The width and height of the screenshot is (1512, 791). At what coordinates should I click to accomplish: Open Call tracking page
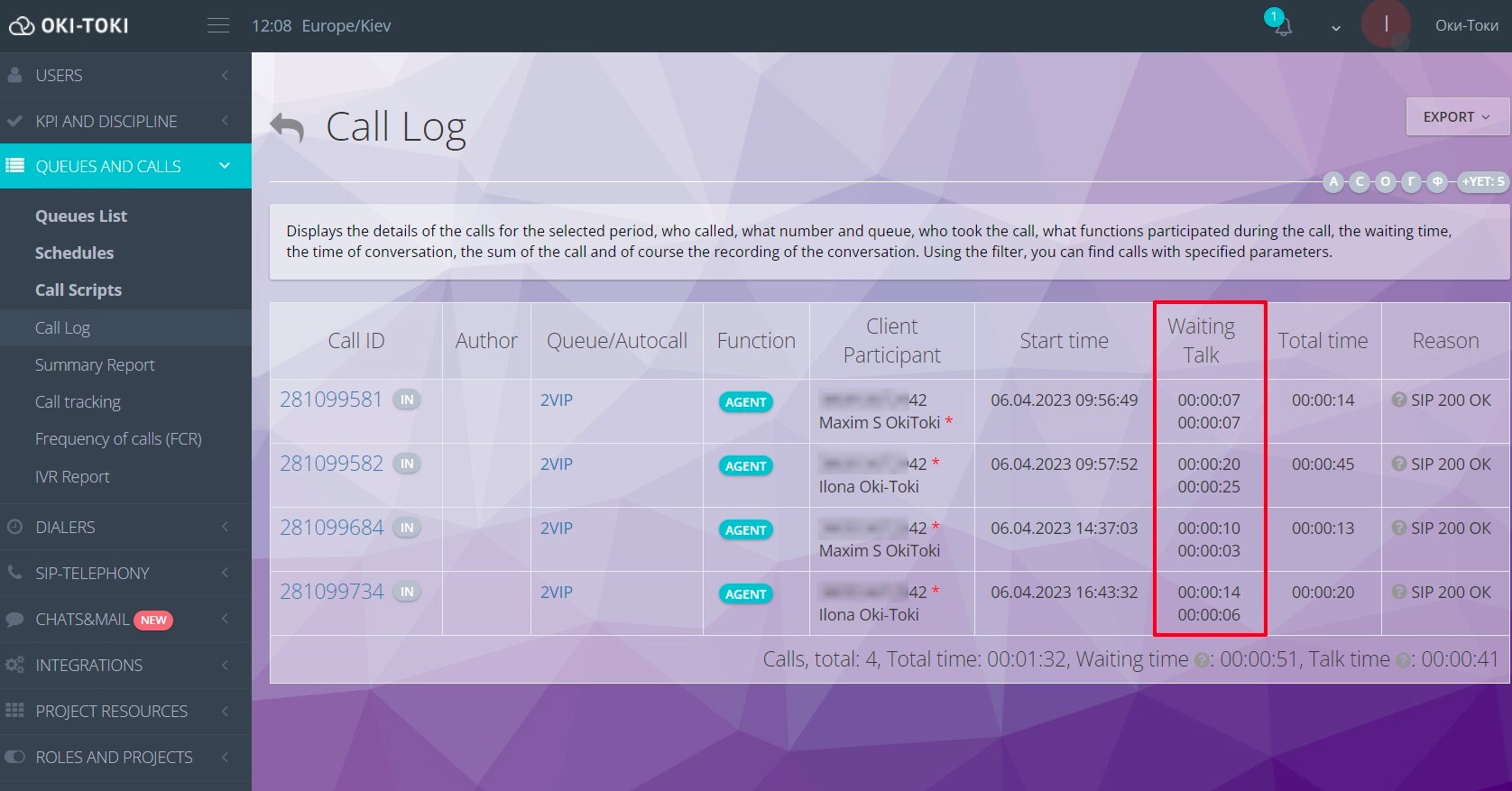click(x=78, y=401)
